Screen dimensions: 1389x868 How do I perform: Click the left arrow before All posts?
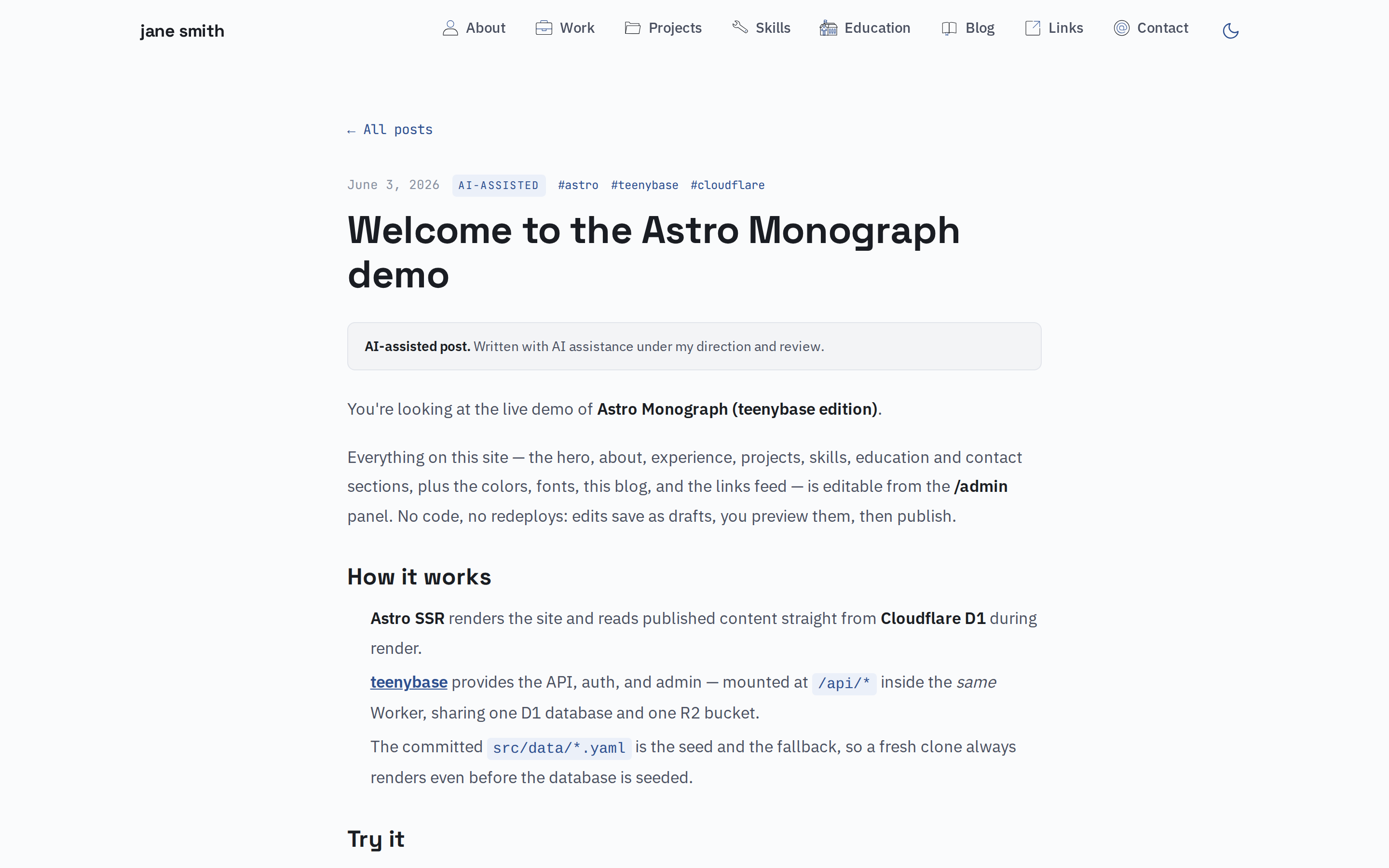tap(351, 132)
